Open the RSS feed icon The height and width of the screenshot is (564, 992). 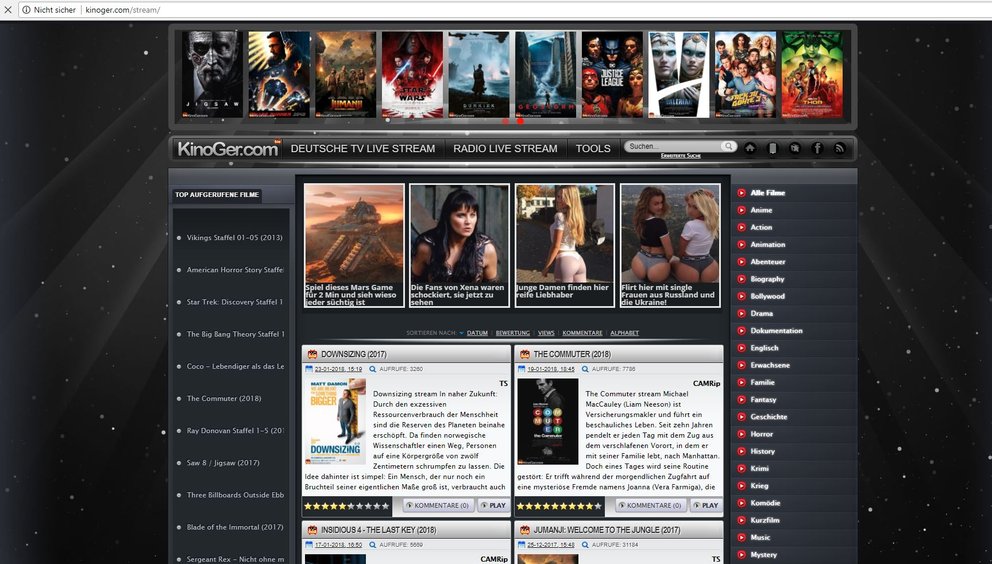tap(840, 148)
